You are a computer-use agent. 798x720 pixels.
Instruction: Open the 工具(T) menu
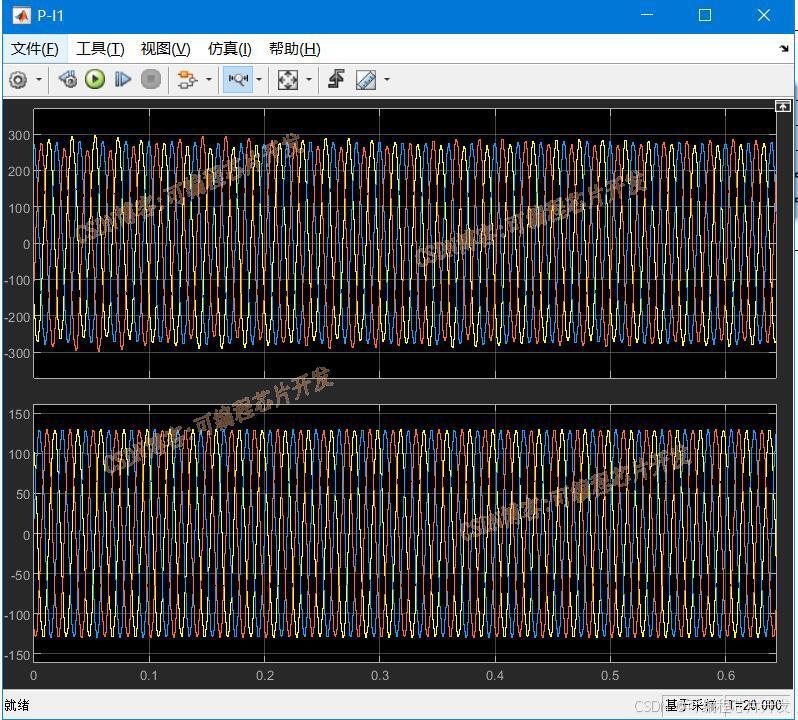(x=100, y=48)
